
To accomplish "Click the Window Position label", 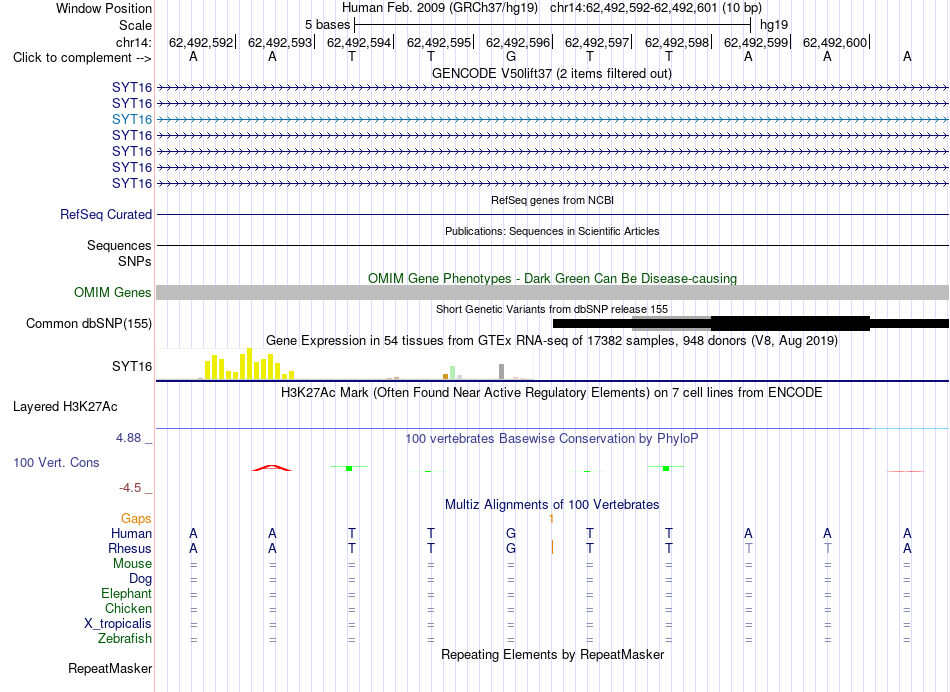I will [x=104, y=8].
